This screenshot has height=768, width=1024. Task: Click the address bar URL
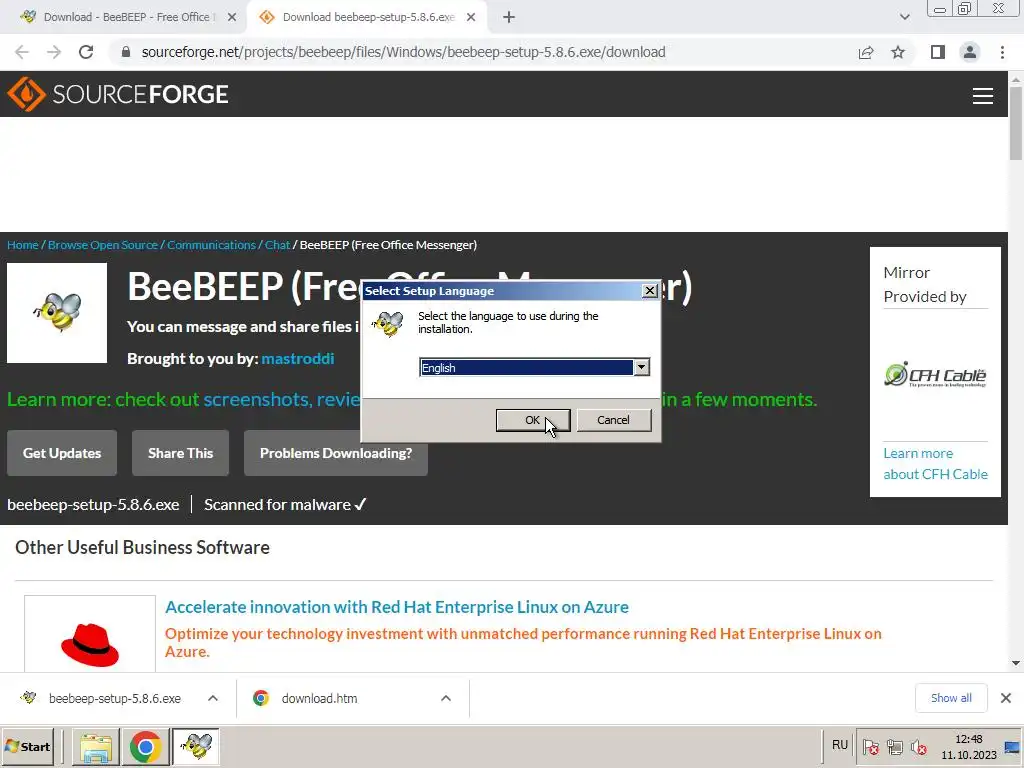coord(403,52)
